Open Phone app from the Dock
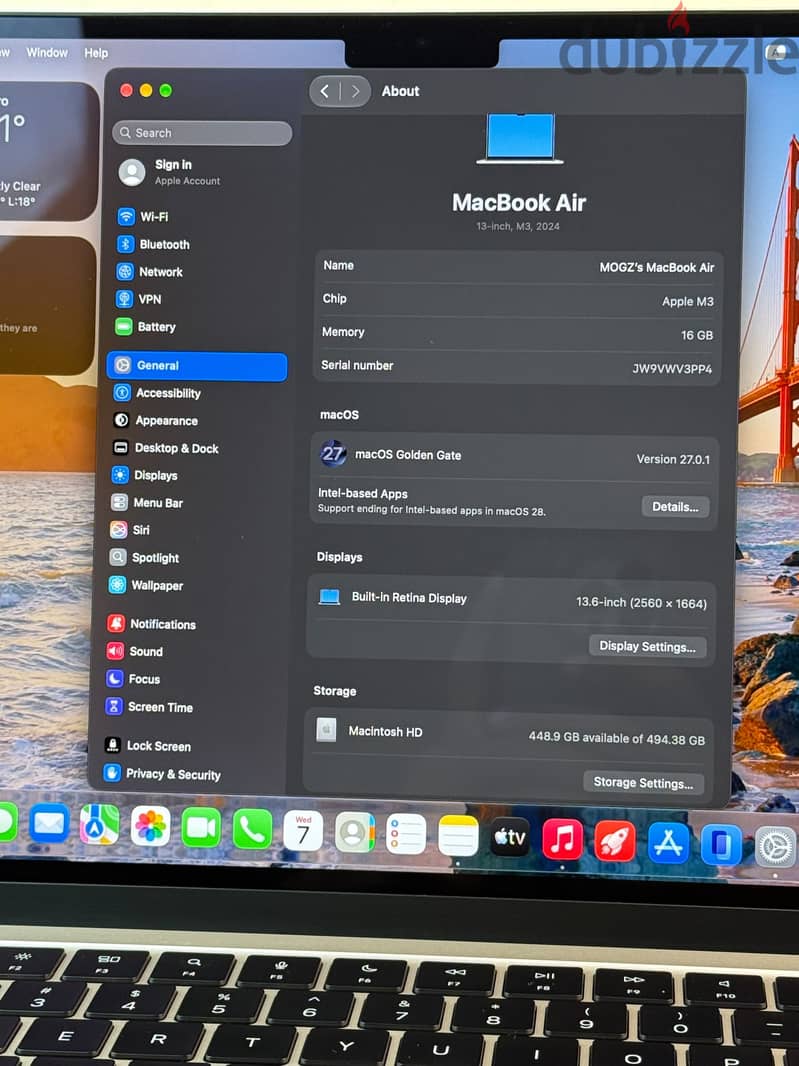 [x=252, y=829]
